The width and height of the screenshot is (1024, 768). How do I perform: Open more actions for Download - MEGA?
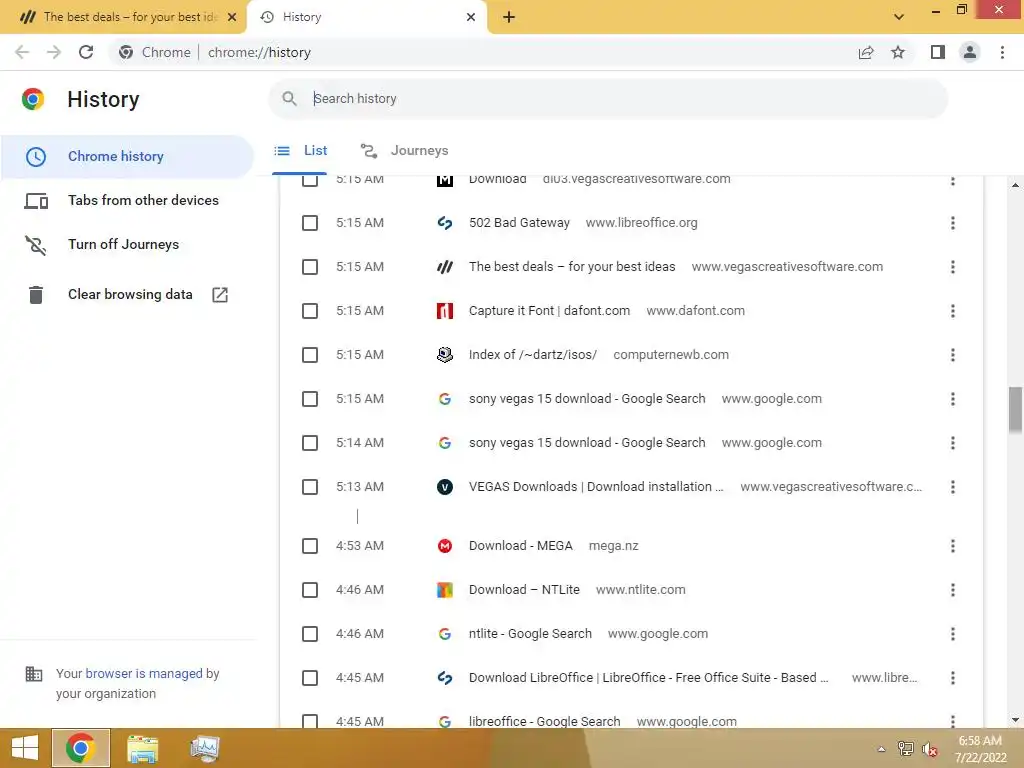point(953,546)
